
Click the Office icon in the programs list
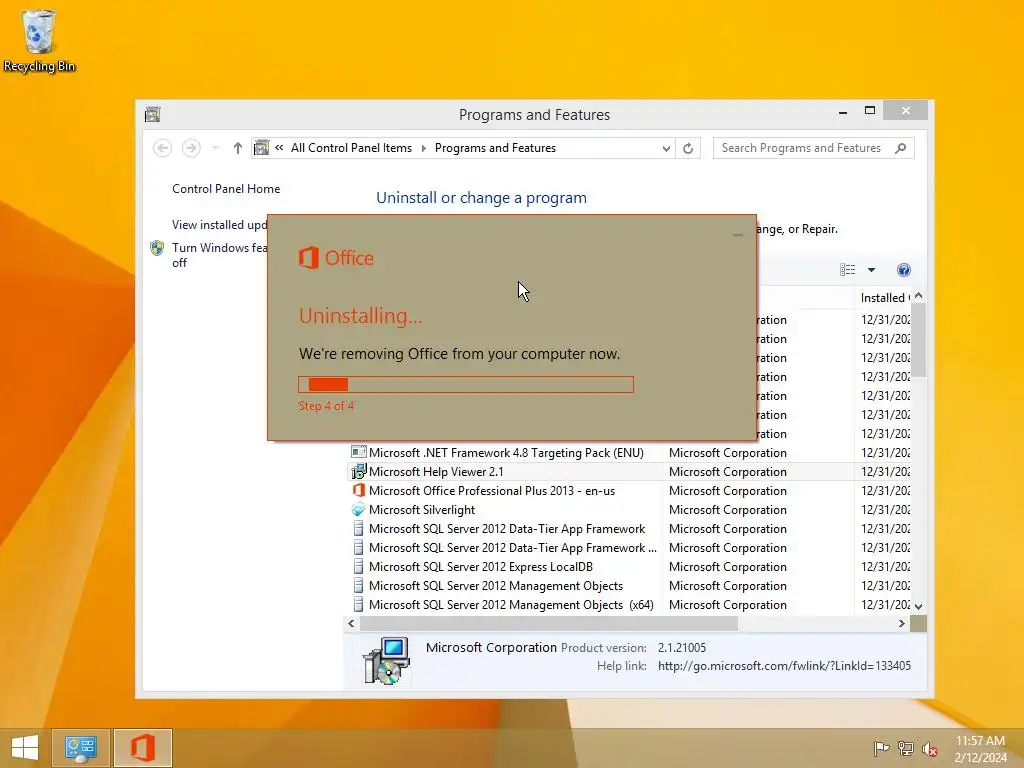click(x=359, y=490)
